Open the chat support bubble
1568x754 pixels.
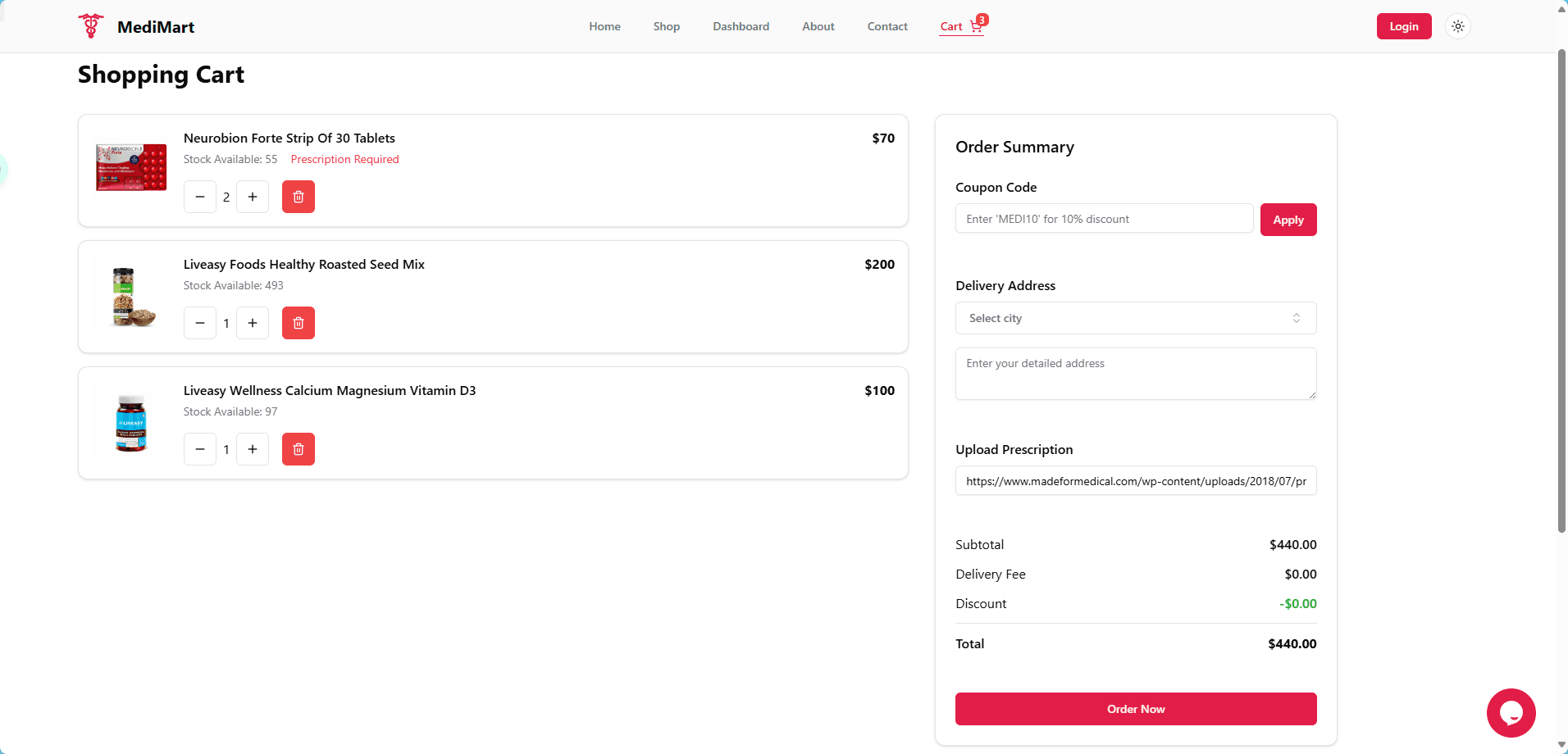[1511, 713]
